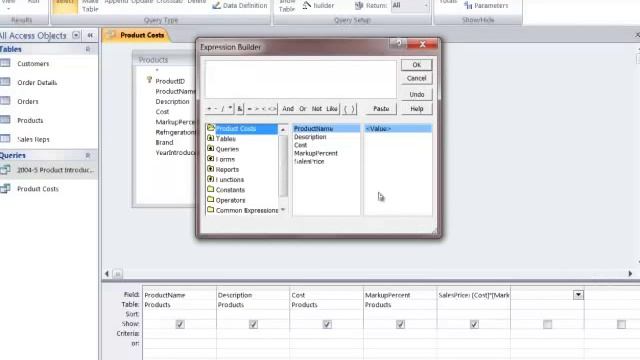Click Cancel in Expression Builder
Screen dimensions: 640x360
(416, 78)
